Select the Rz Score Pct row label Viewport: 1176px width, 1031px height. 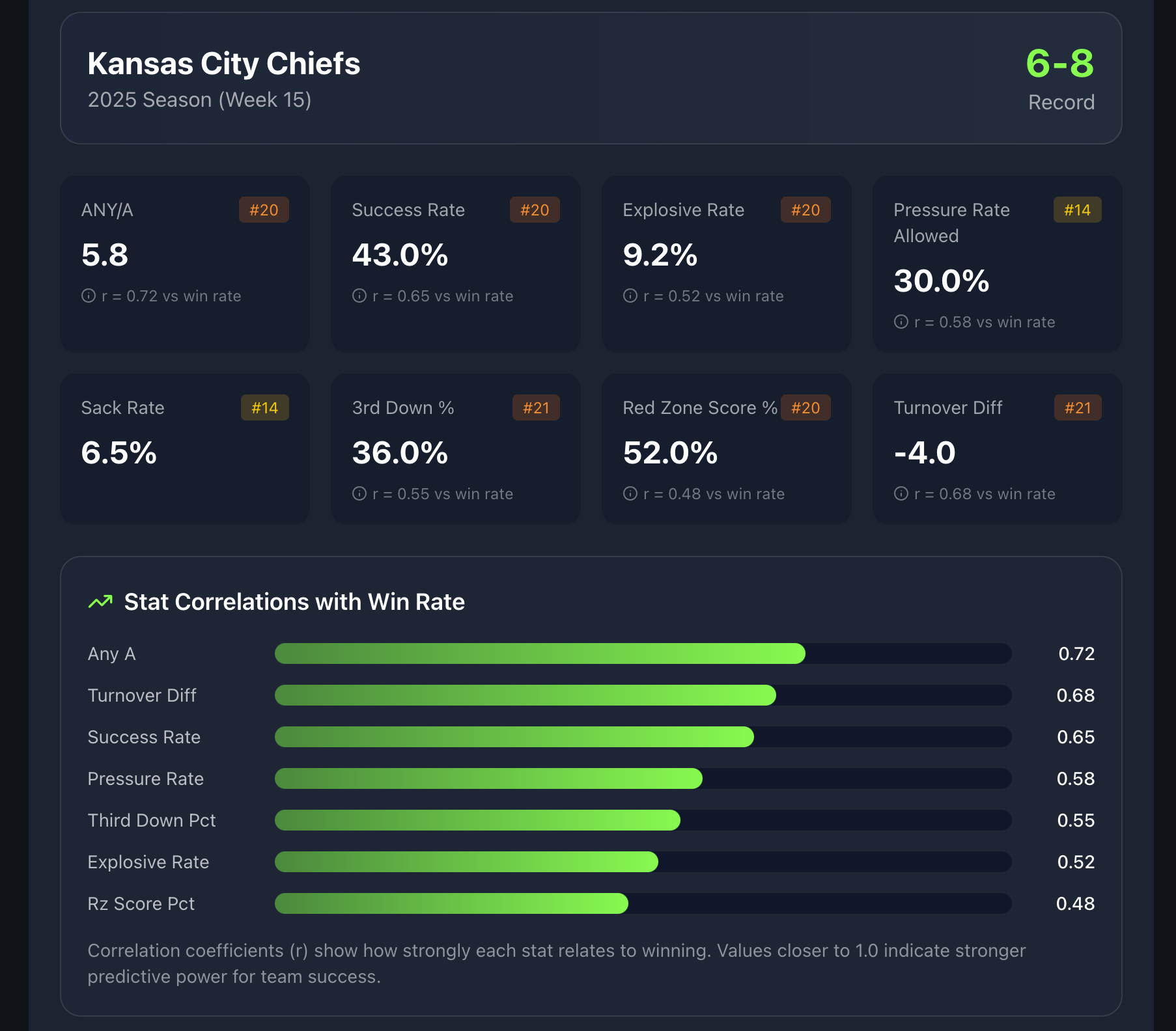(x=141, y=903)
